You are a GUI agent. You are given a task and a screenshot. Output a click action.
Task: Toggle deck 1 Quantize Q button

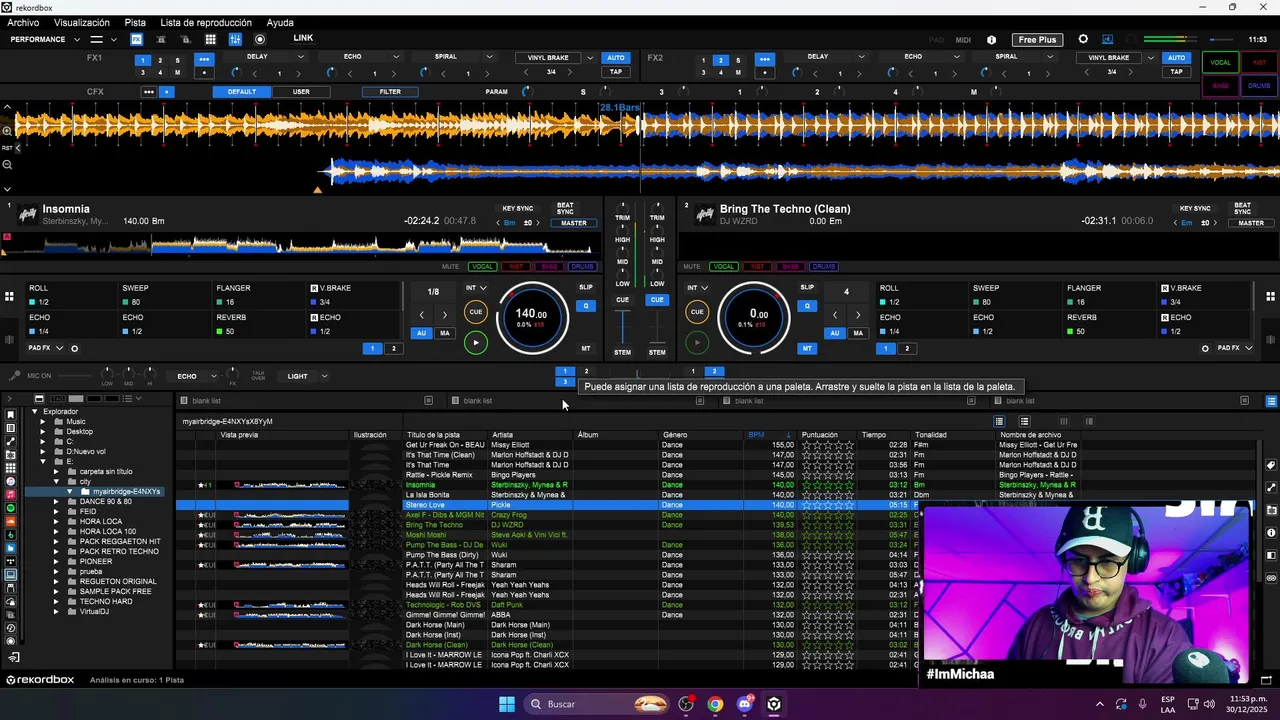click(586, 306)
